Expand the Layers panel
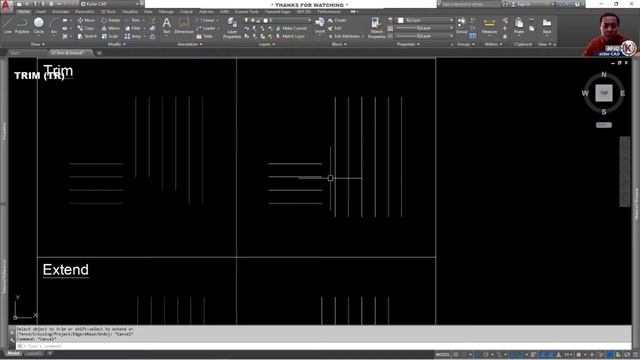Image resolution: width=640 pixels, height=360 pixels. (267, 44)
